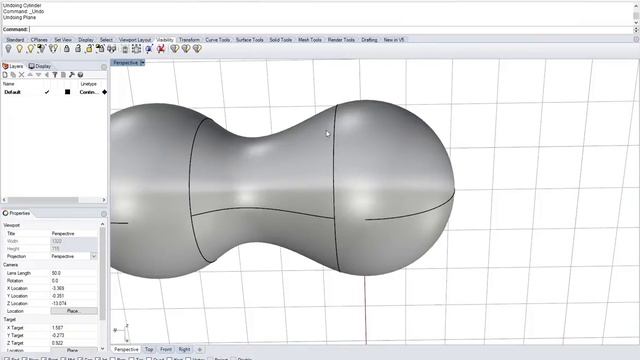Click the Hide in Detail bulb icon

pos(175,49)
